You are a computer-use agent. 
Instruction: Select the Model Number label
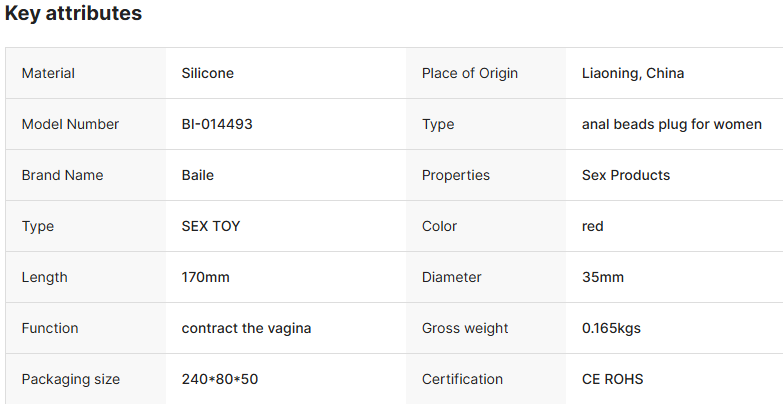tap(70, 124)
